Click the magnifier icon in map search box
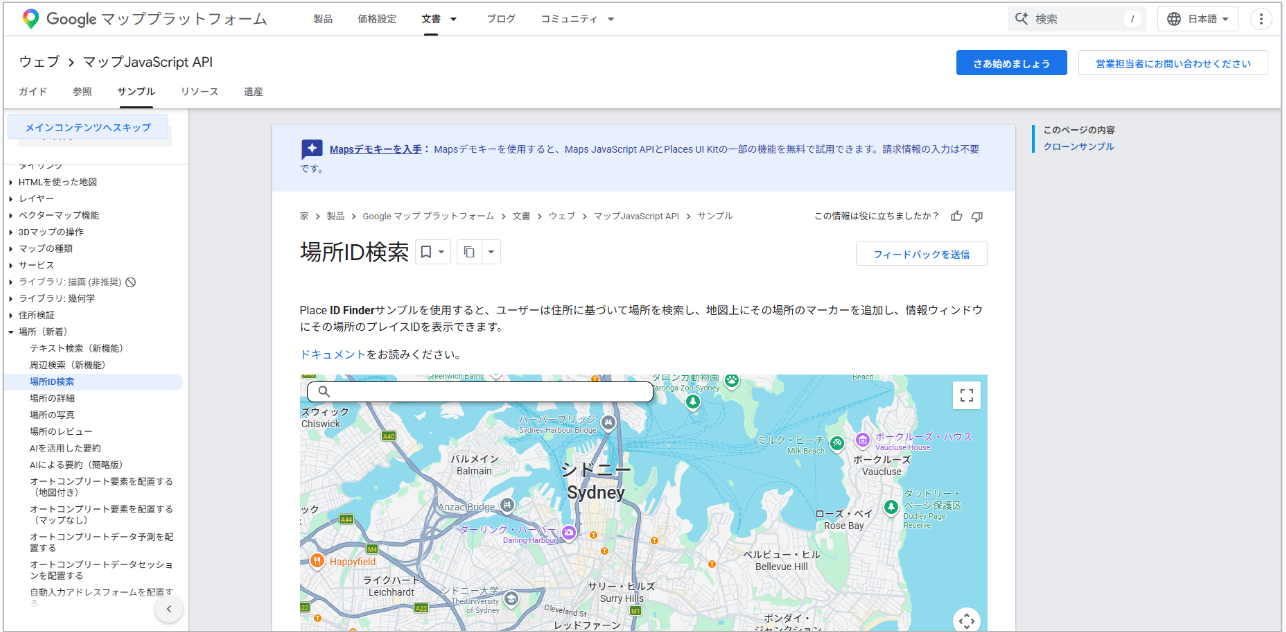Screen dimensions: 1286x632 pos(323,392)
